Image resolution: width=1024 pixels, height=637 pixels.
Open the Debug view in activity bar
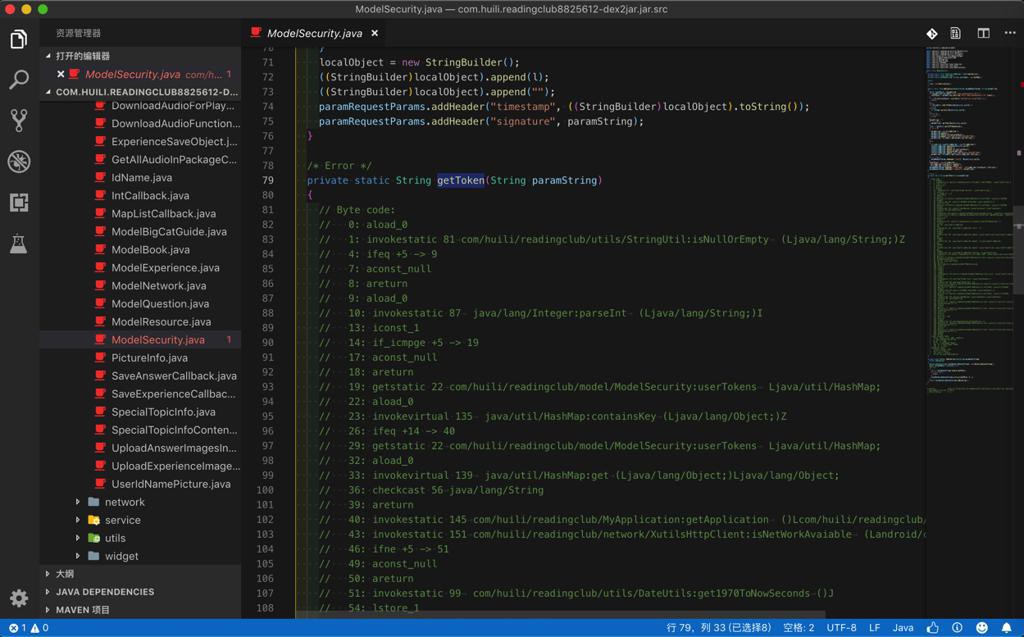tap(19, 161)
